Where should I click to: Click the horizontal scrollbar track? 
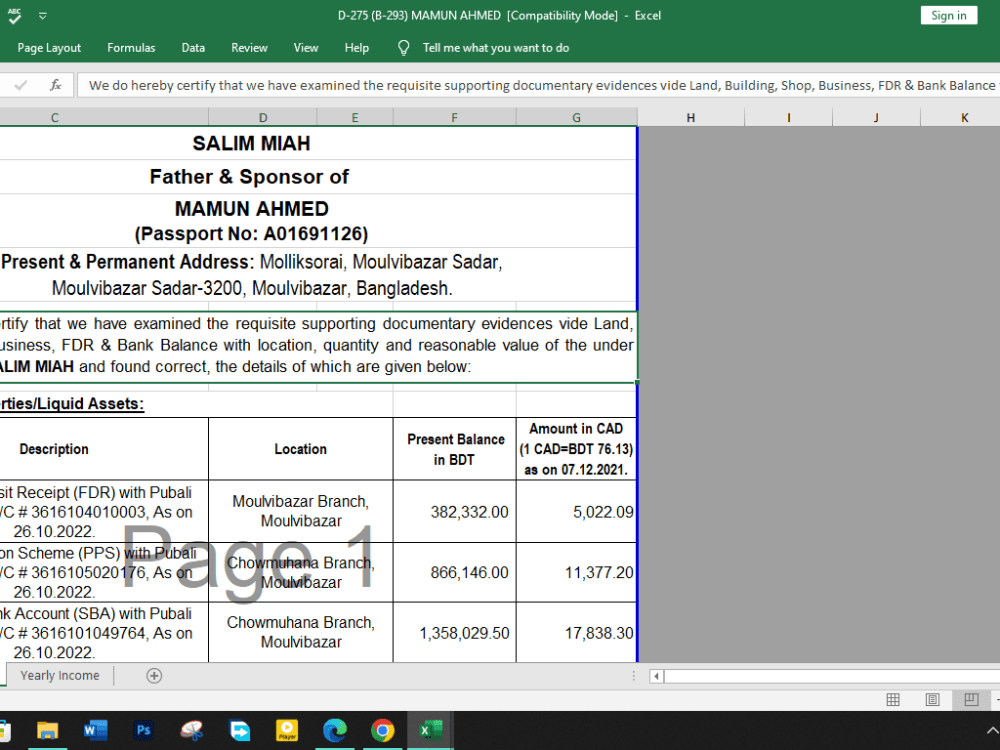[x=832, y=676]
